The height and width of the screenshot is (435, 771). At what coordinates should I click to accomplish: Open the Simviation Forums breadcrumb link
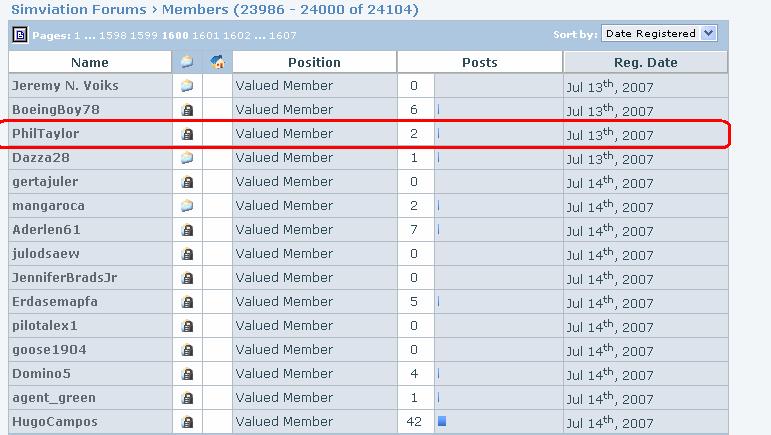72,10
